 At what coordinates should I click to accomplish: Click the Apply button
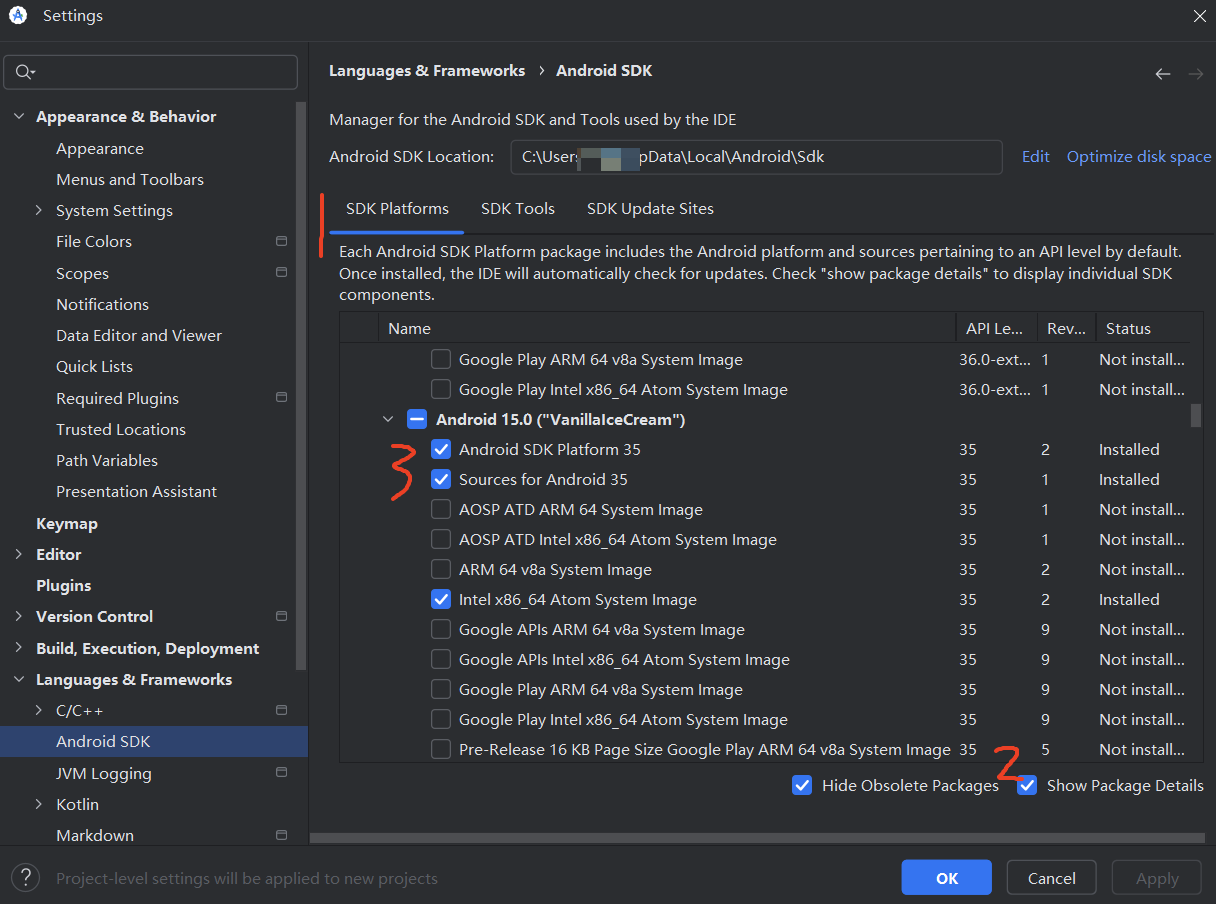pyautogui.click(x=1157, y=878)
